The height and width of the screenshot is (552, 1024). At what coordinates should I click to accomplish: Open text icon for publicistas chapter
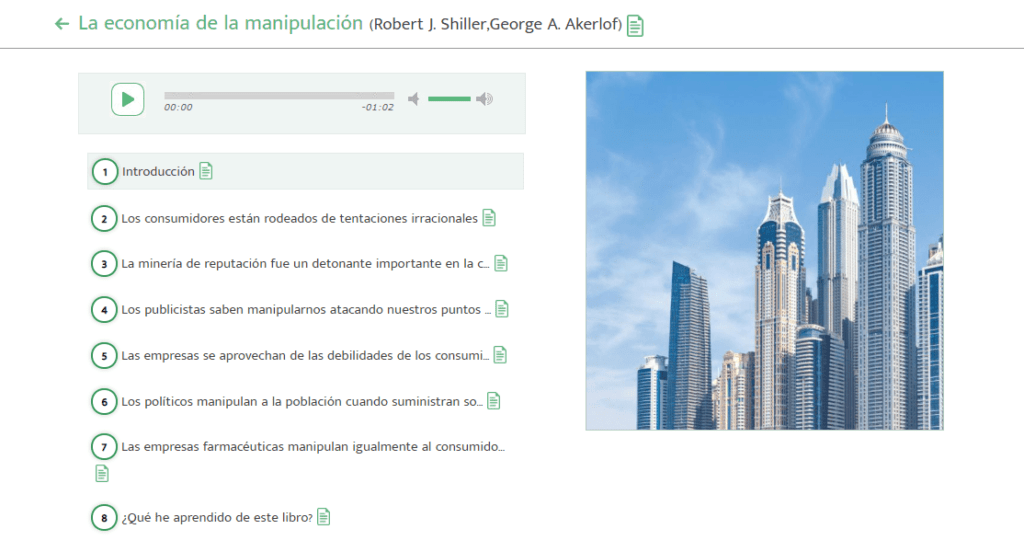pyautogui.click(x=502, y=309)
